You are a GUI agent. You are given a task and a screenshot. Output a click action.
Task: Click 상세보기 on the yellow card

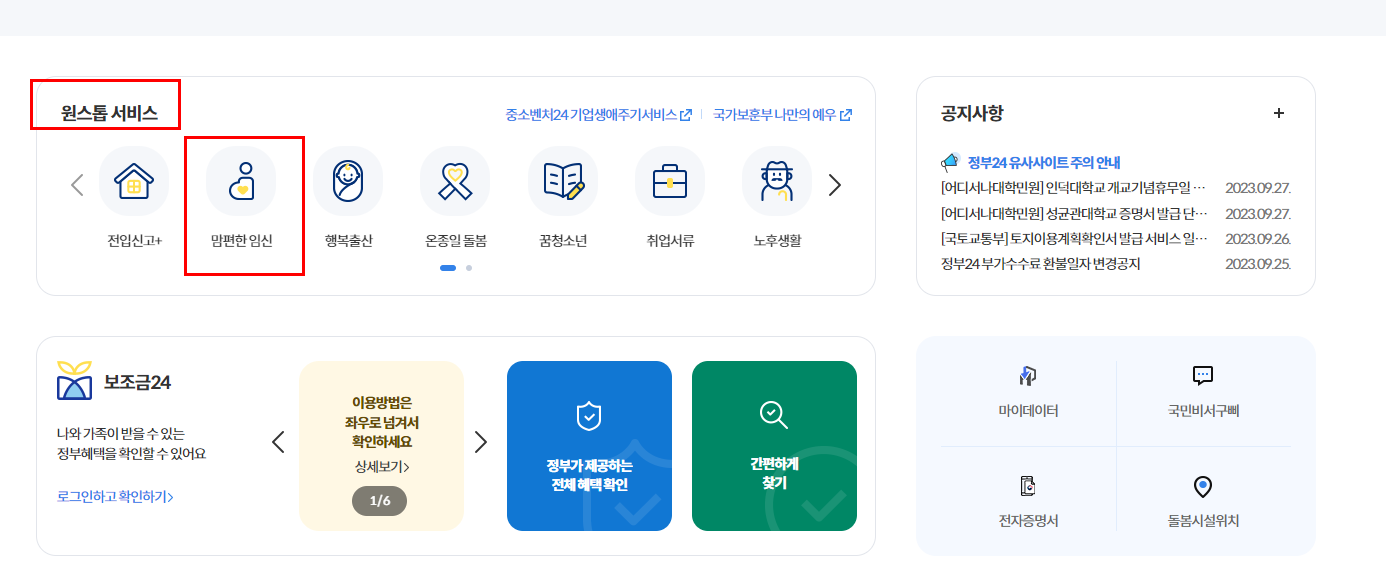pos(381,466)
